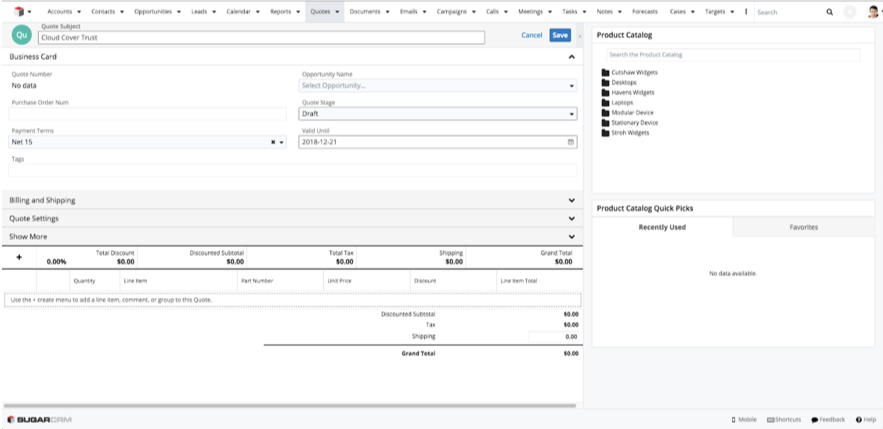
Task: Open the Valid Until calendar picker icon
Action: [571, 142]
